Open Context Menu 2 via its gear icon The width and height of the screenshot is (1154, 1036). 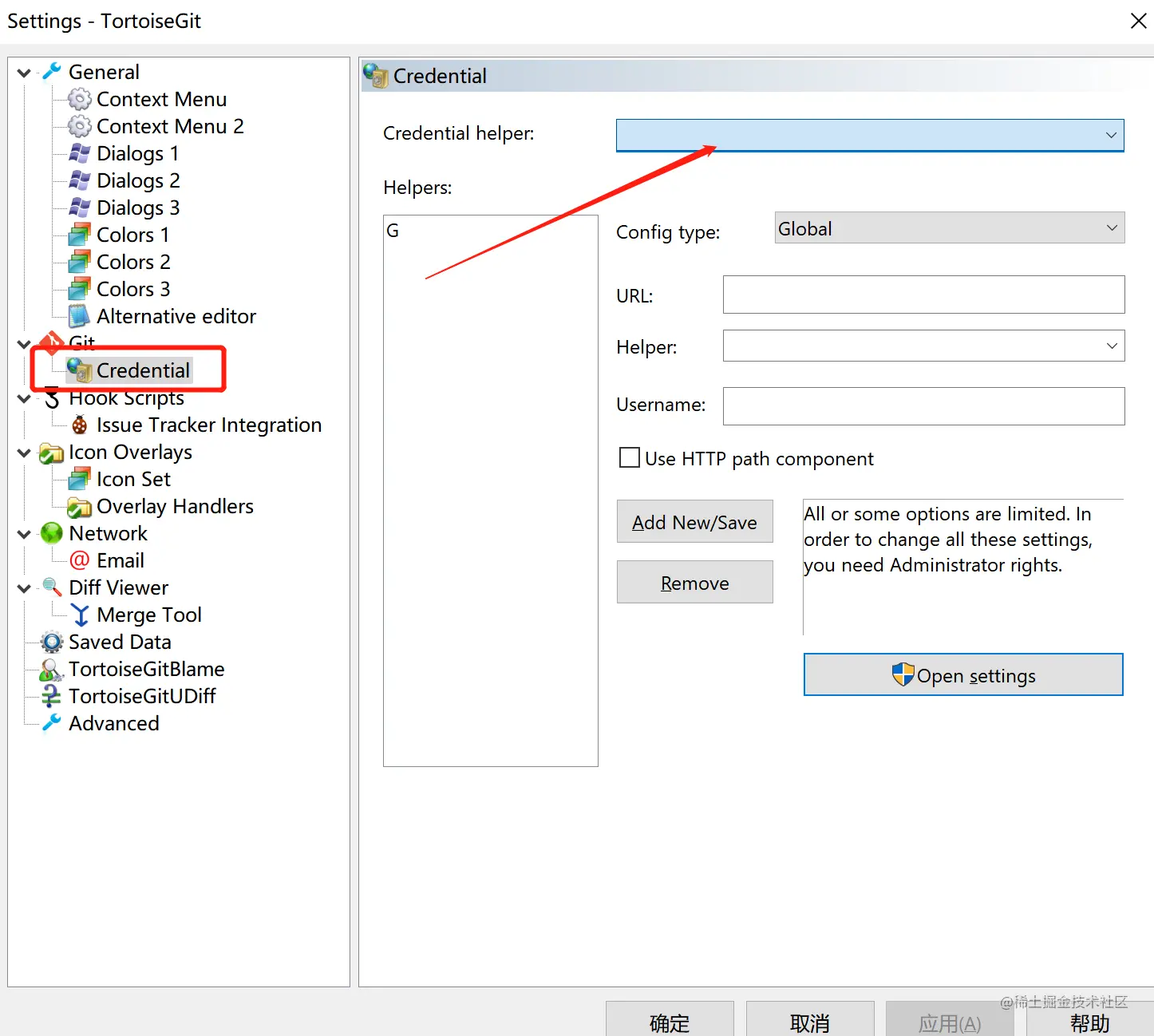pyautogui.click(x=79, y=126)
